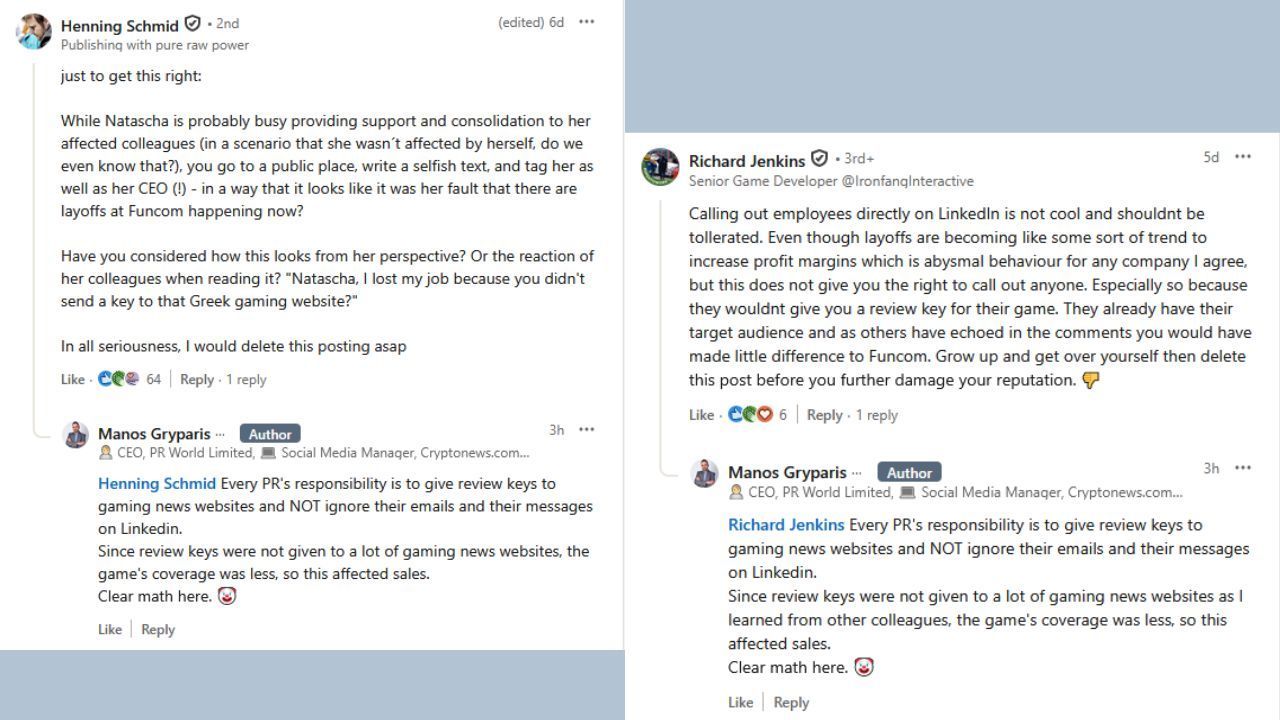Like Henning Schmid's comment
Viewport: 1280px width, 720px height.
(x=72, y=379)
